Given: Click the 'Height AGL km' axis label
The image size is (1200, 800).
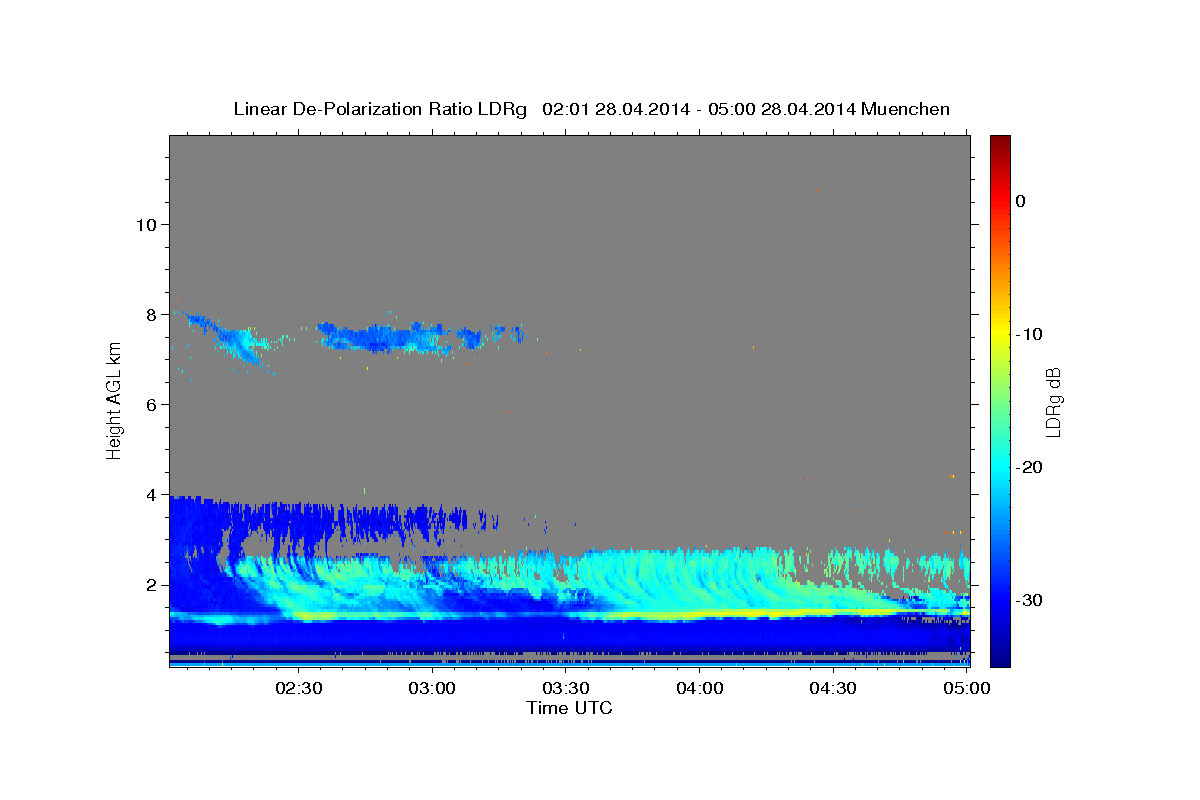Looking at the screenshot, I should [x=114, y=400].
